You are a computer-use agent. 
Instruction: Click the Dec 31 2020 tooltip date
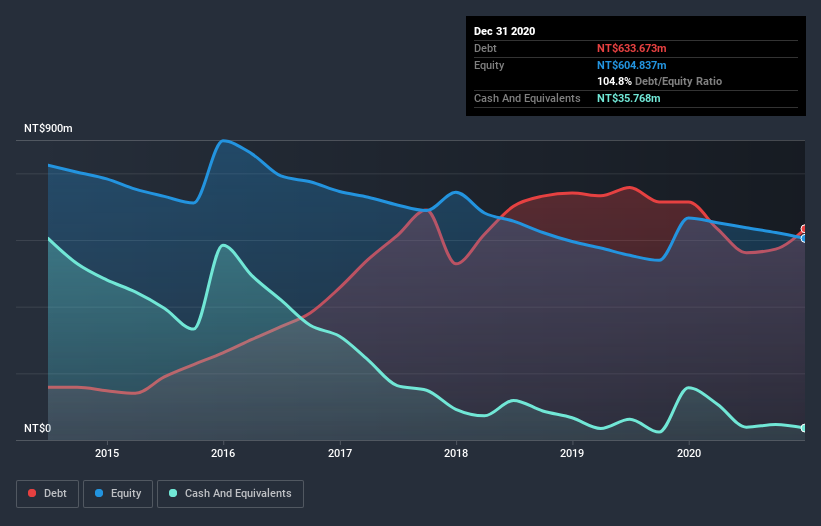click(504, 31)
